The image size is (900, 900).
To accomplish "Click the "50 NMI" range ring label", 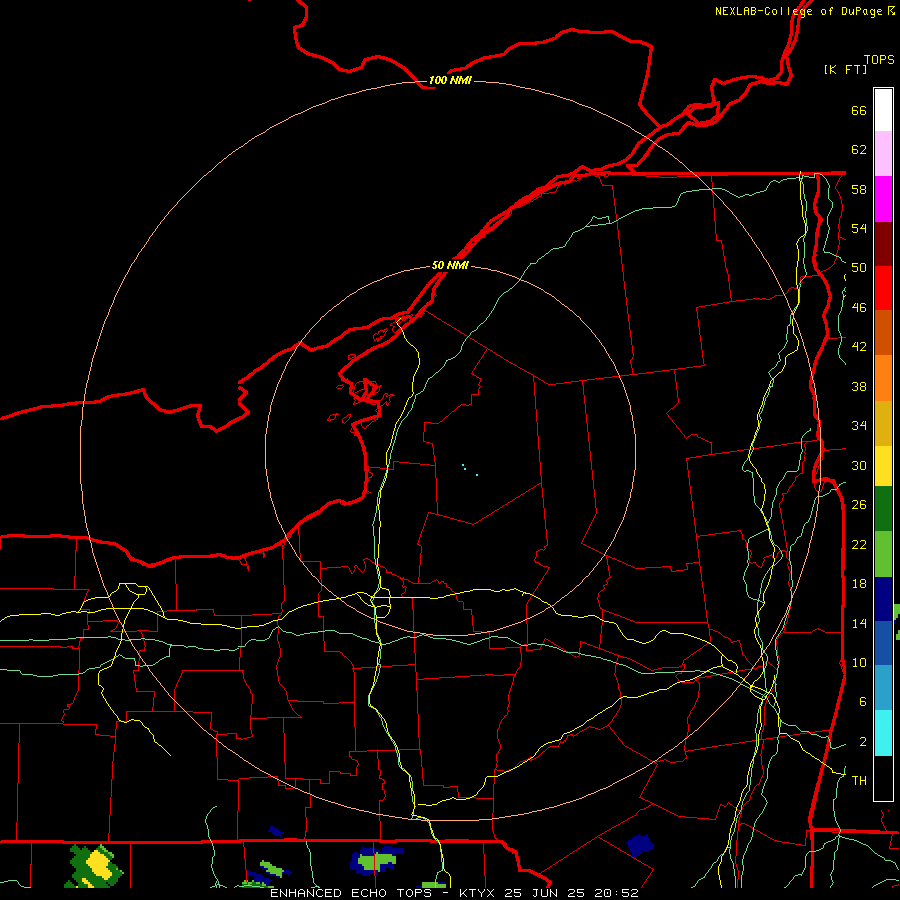I will 450,265.
